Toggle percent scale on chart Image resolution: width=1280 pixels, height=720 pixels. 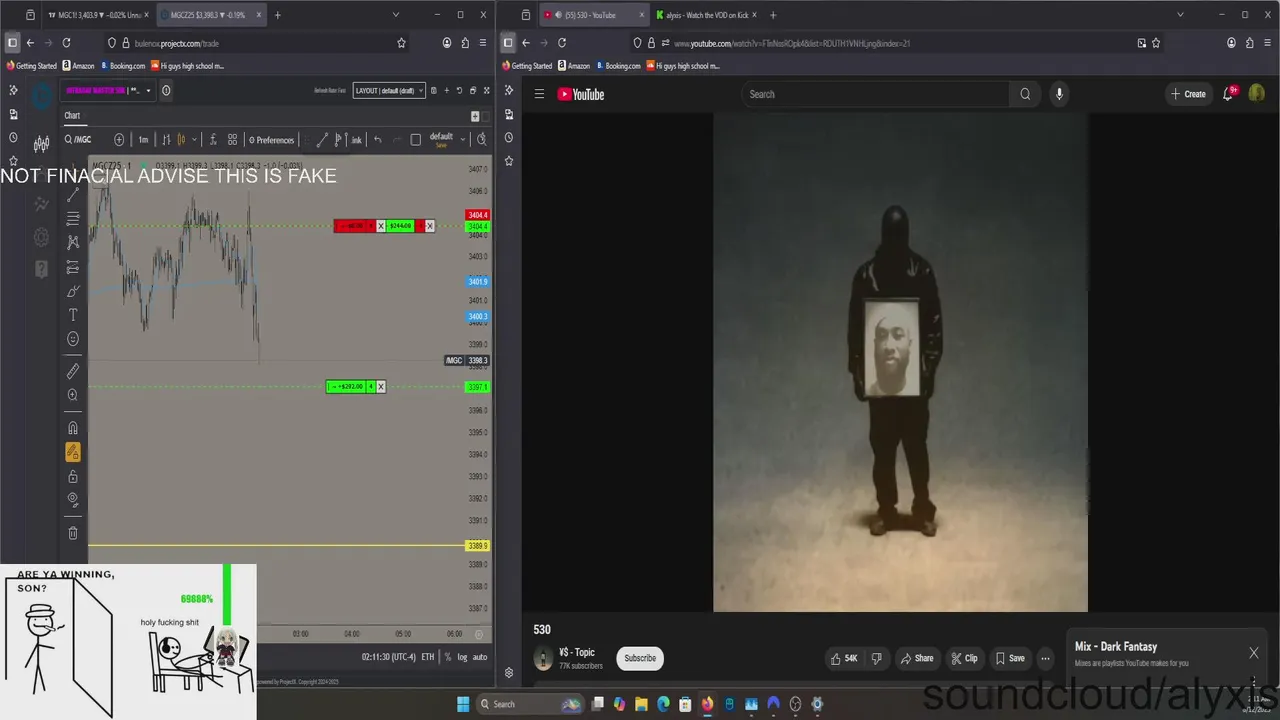click(x=447, y=657)
